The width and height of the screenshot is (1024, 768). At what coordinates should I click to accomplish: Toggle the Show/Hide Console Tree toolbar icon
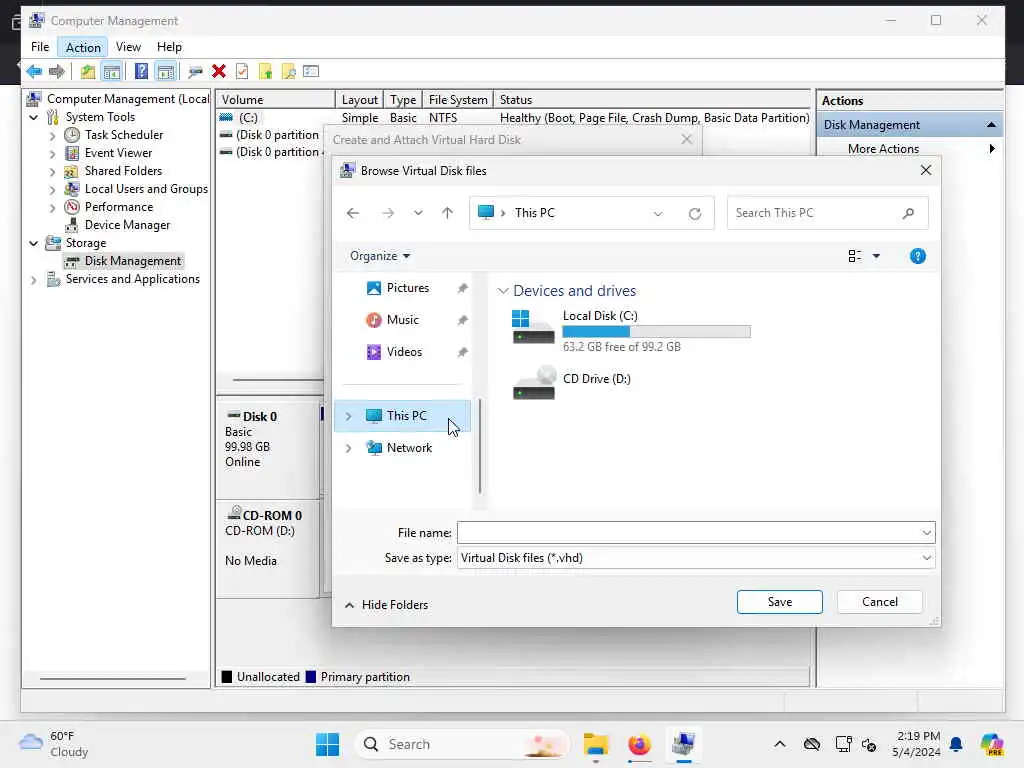tap(112, 71)
